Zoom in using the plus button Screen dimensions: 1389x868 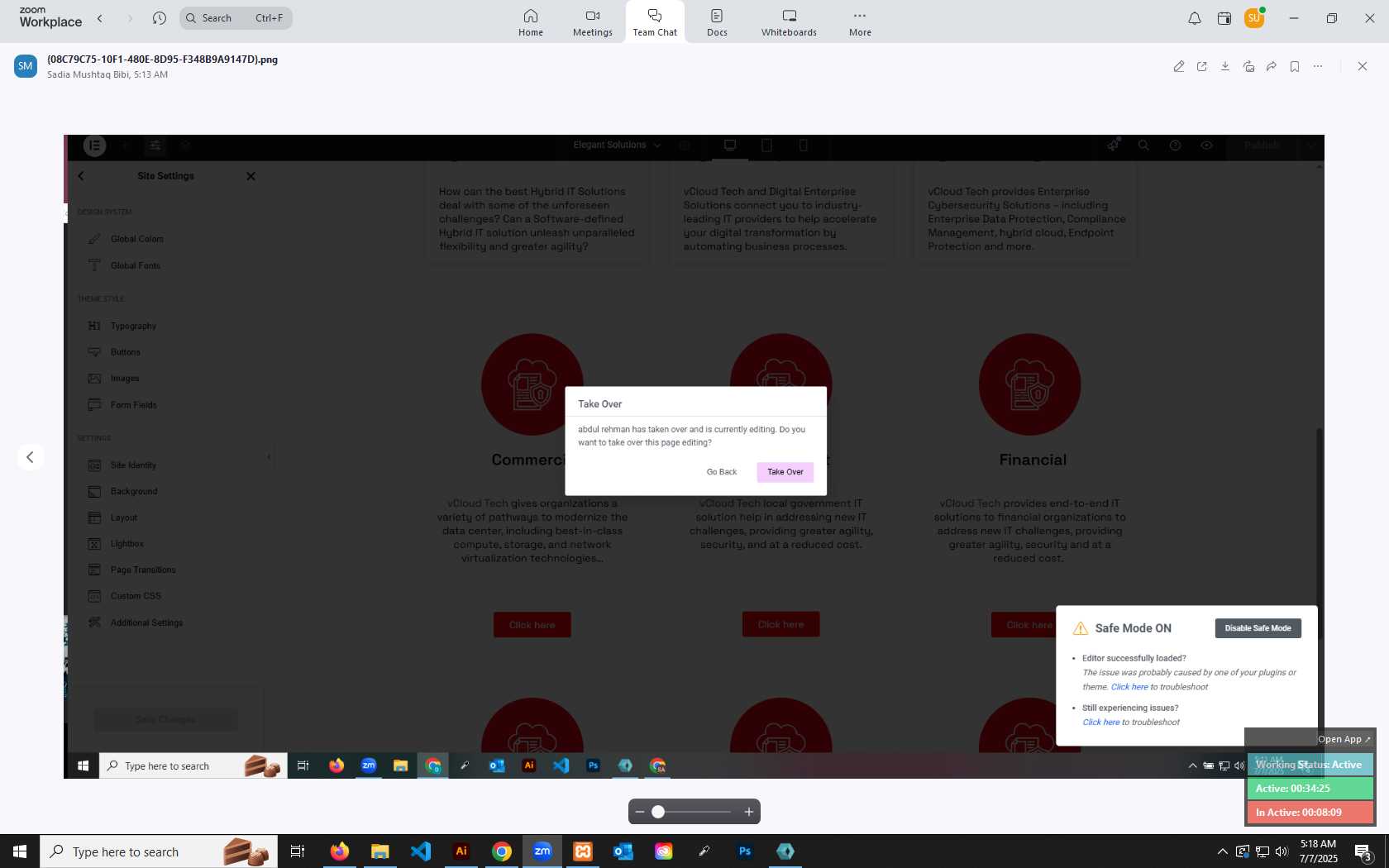click(x=749, y=812)
